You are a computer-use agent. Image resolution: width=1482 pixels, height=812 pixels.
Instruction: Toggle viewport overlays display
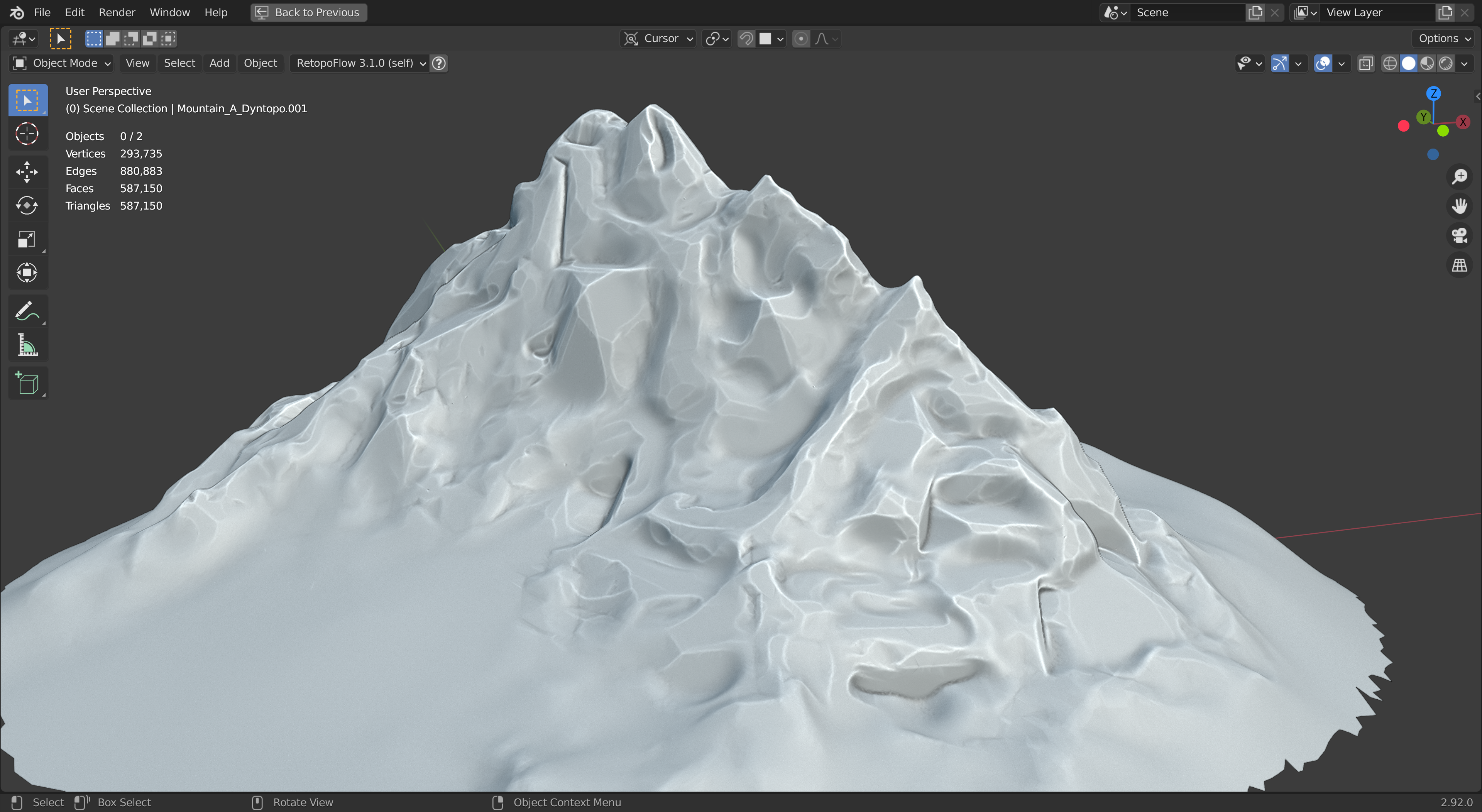coord(1323,63)
